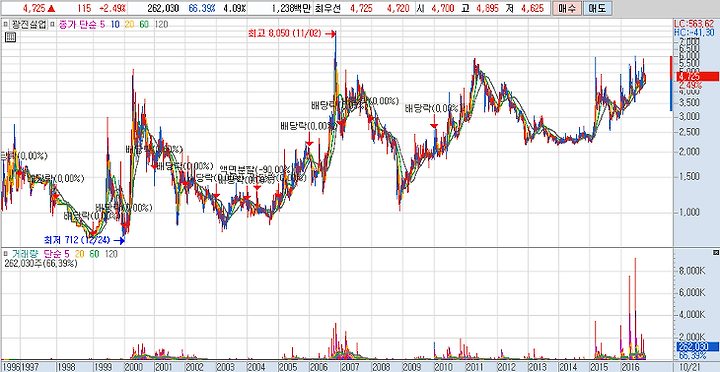Click the 2000 year label on time axis
This screenshot has width=720, height=372.
(x=133, y=367)
